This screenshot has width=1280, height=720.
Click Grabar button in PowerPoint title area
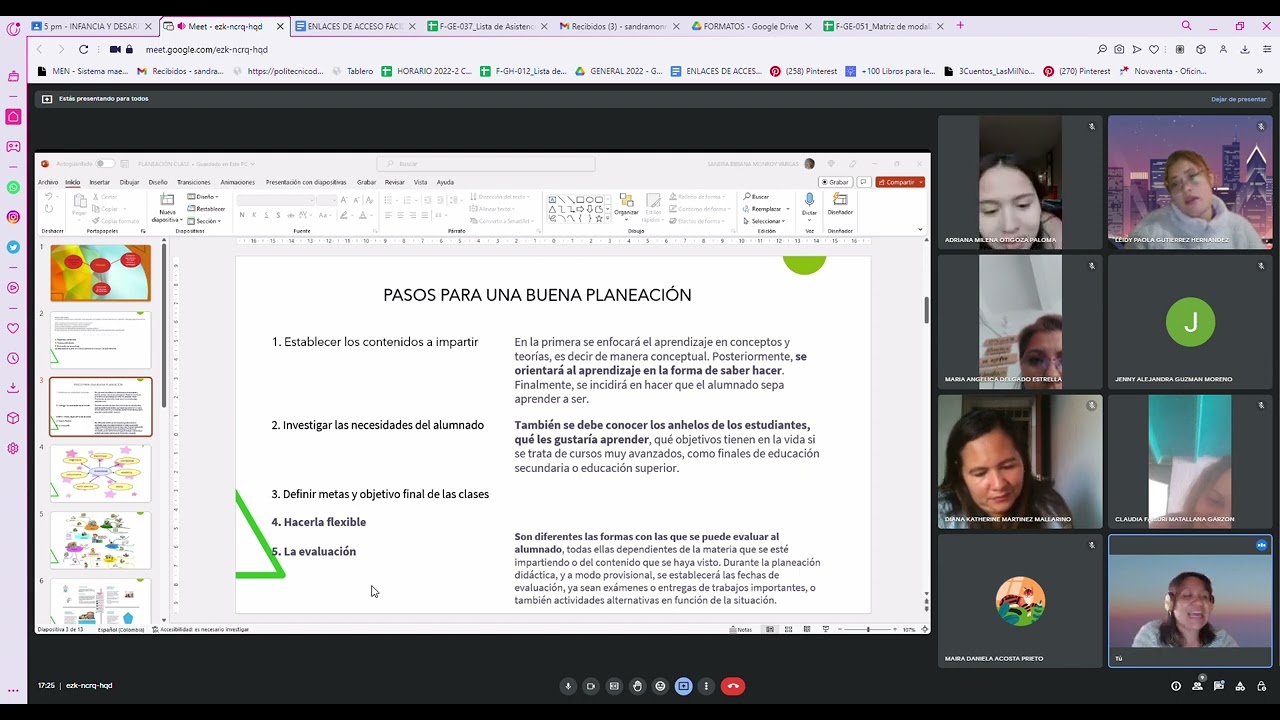tap(835, 182)
